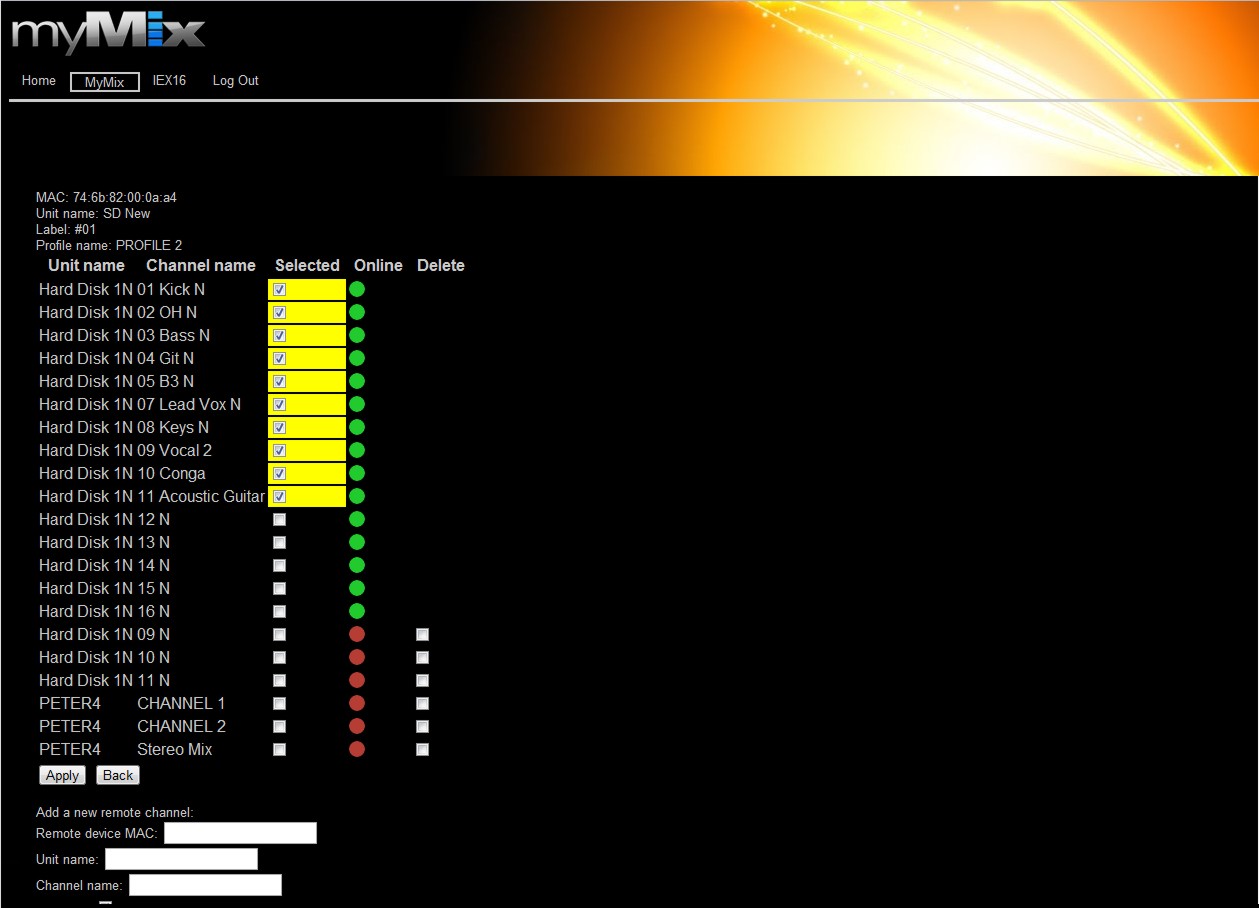1259x908 pixels.
Task: Open the Home menu item
Action: click(39, 81)
